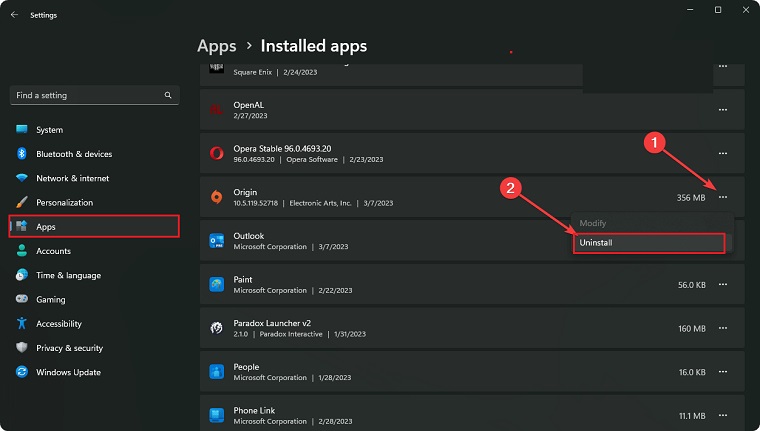Click the Opera Stable app icon

(216, 153)
